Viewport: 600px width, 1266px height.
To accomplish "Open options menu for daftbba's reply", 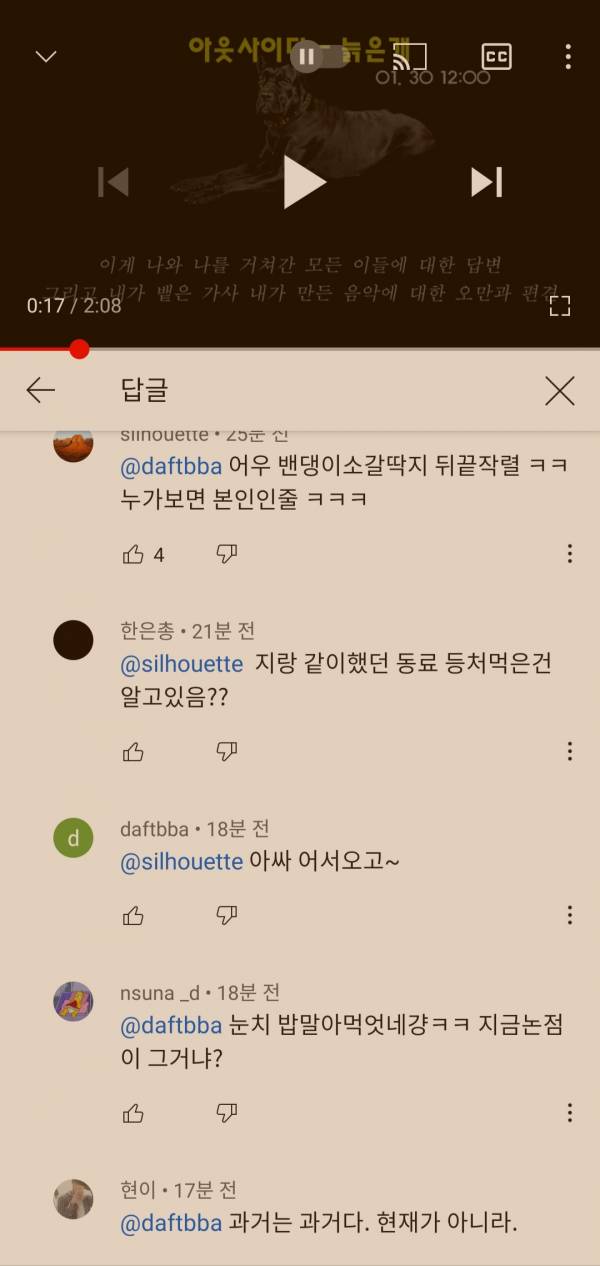I will [569, 915].
